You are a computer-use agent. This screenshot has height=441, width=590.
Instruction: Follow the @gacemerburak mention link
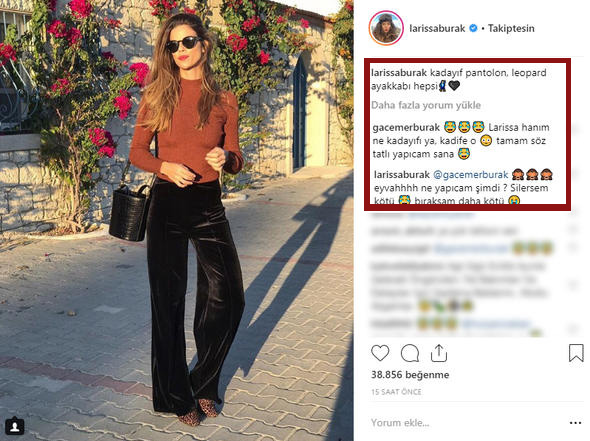pyautogui.click(x=471, y=175)
